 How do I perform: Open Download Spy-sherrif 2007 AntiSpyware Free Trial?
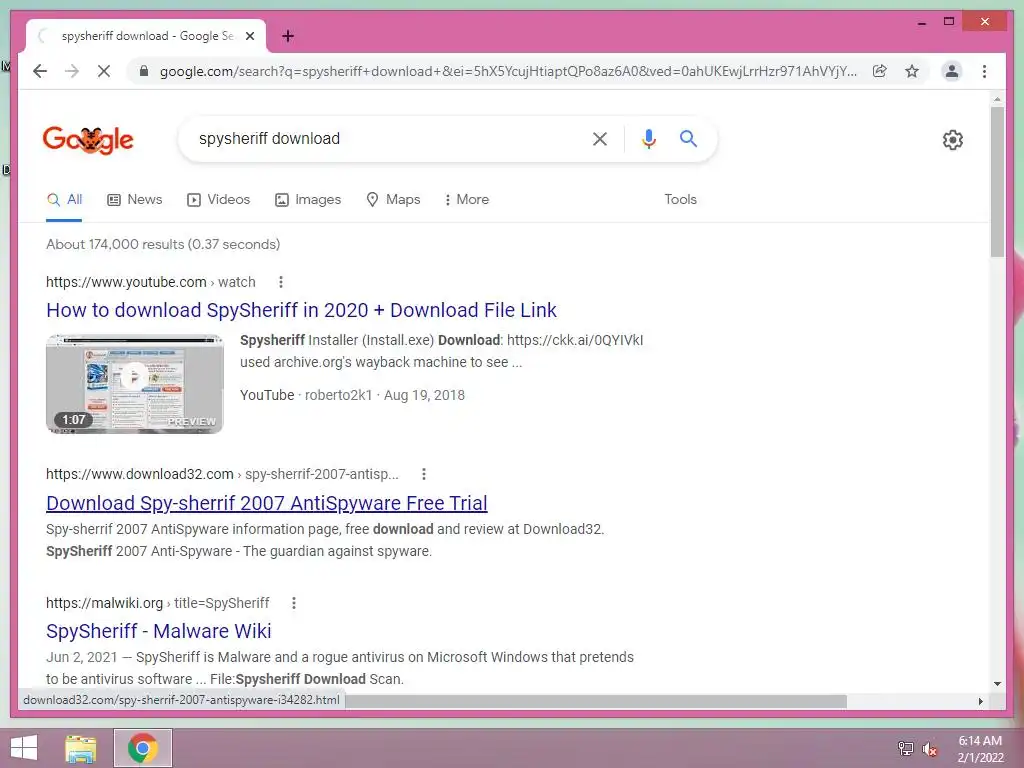click(x=266, y=504)
